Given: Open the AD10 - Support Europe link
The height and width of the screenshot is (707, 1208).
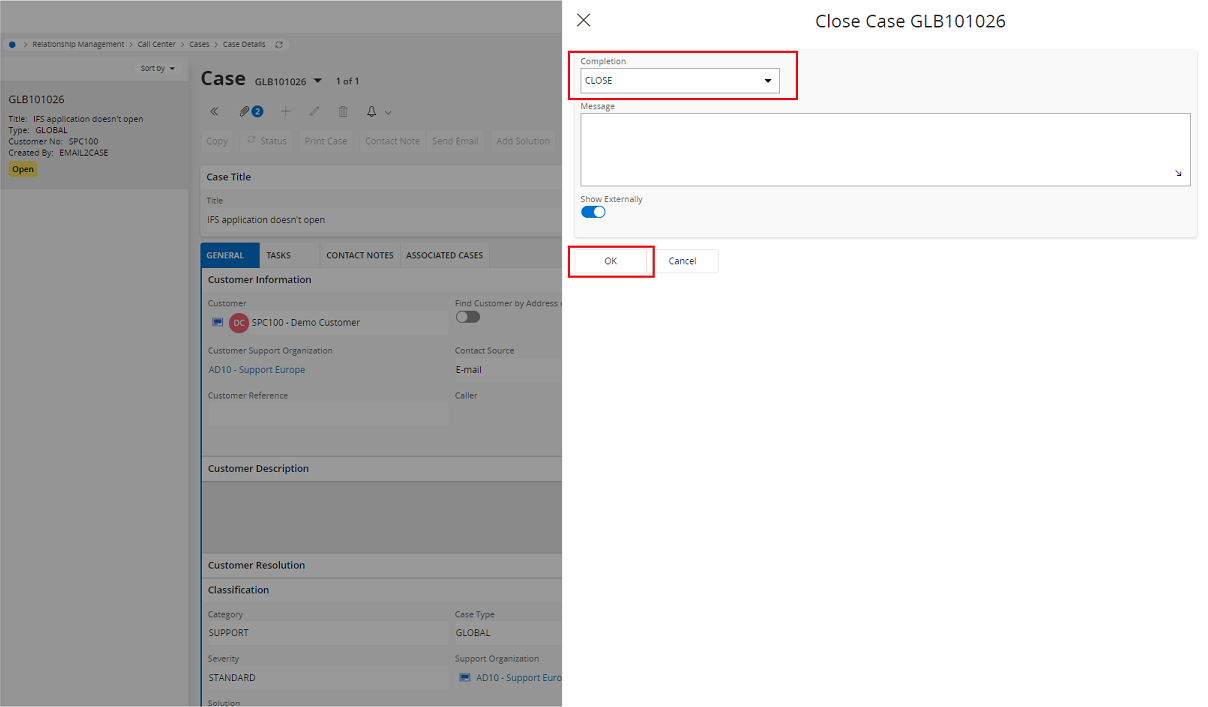Looking at the screenshot, I should (x=257, y=370).
